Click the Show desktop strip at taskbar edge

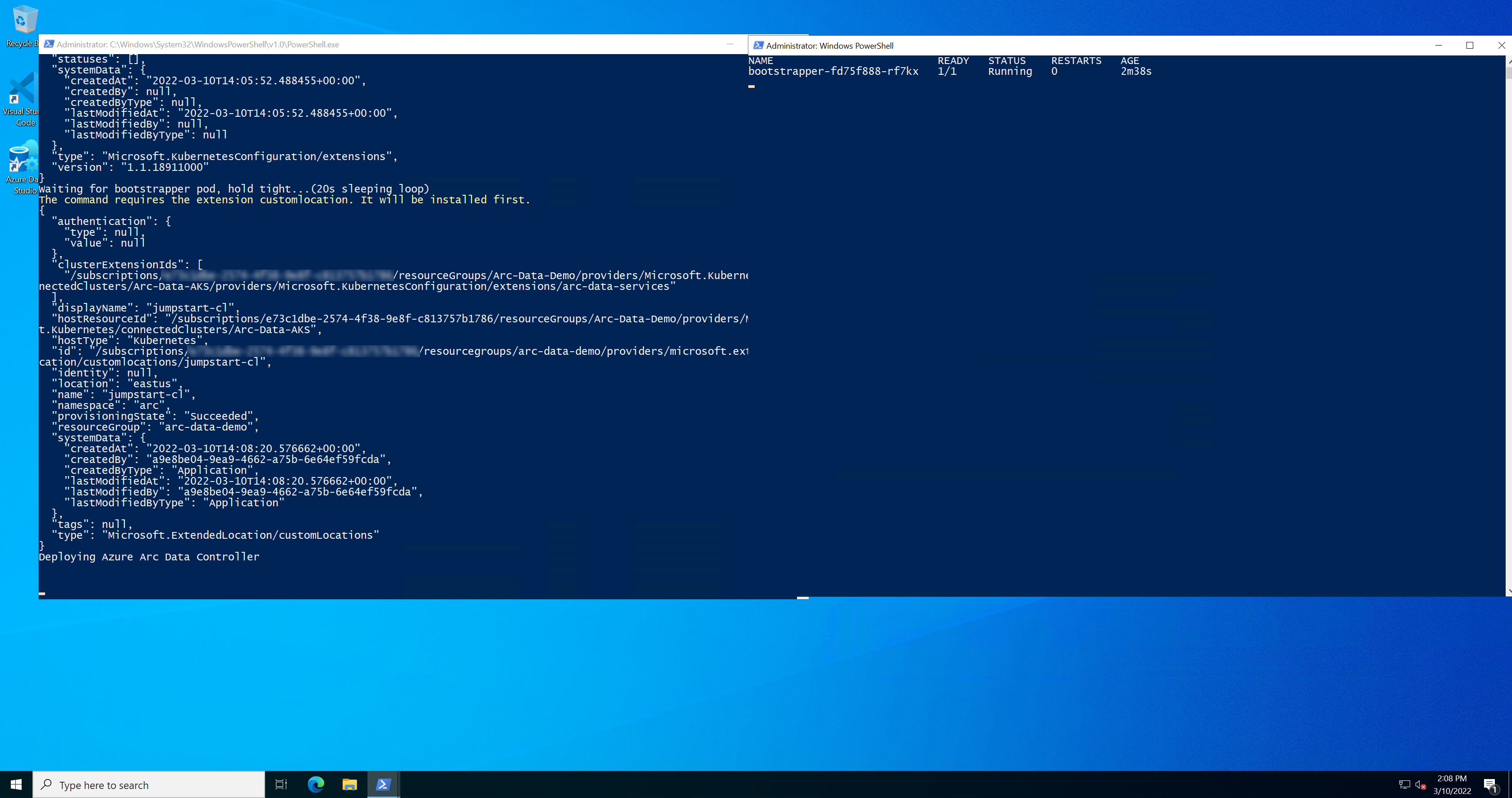point(1510,784)
